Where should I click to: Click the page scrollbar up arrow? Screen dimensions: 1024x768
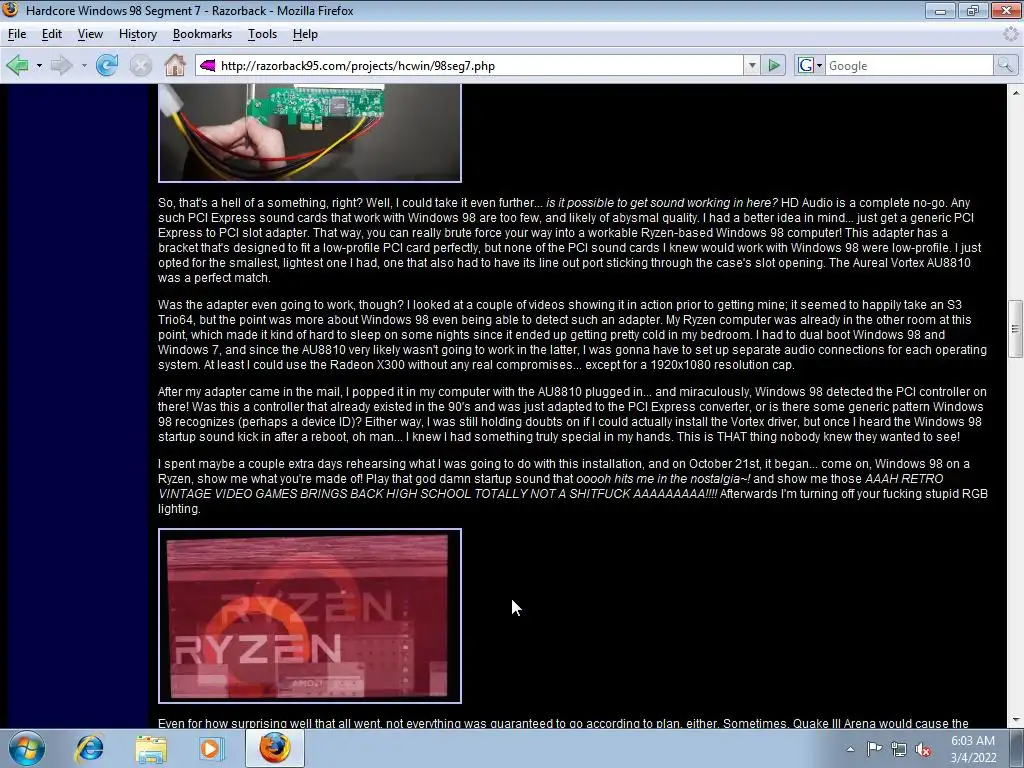coord(1016,93)
